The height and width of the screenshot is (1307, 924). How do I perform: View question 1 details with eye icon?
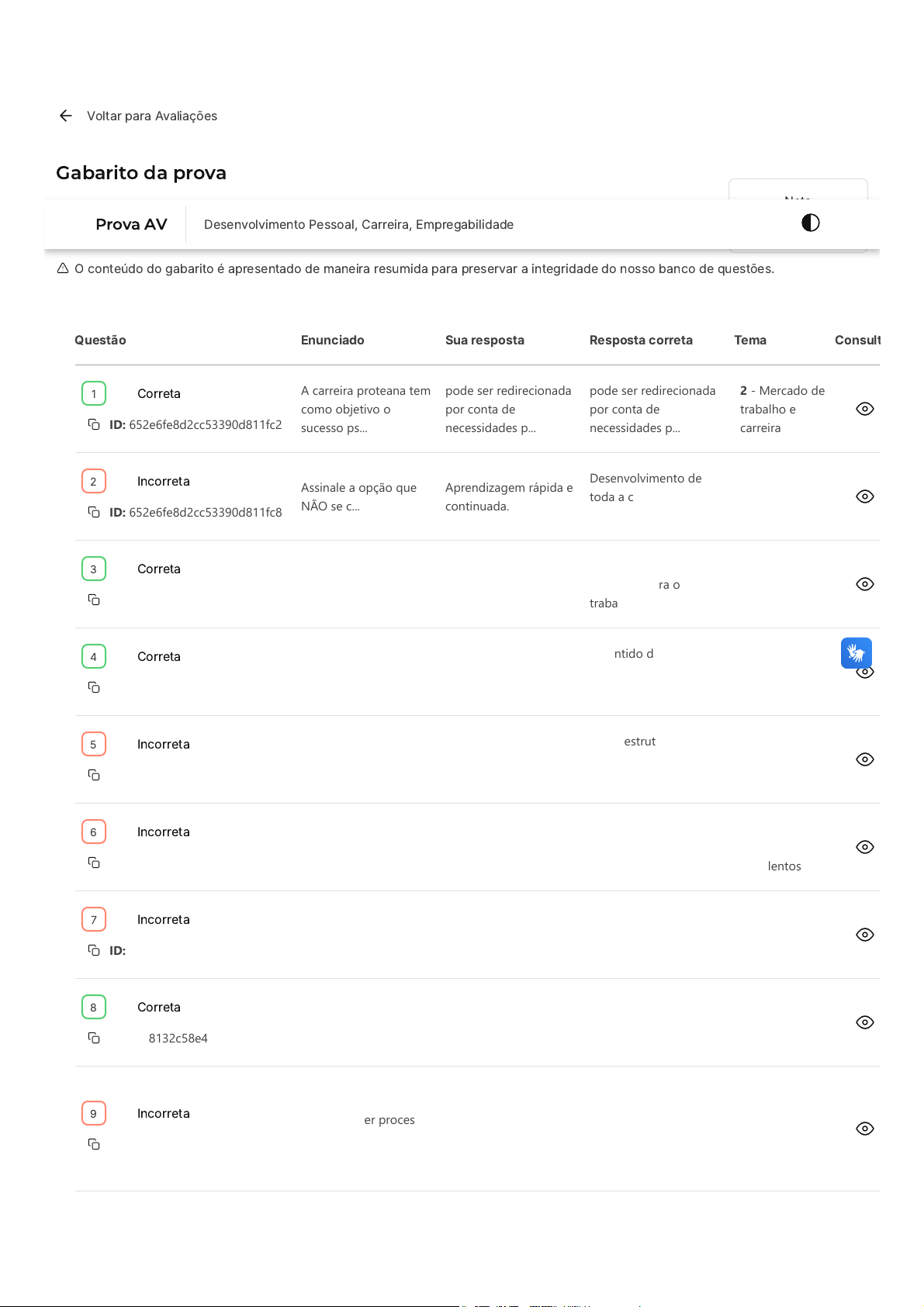864,409
